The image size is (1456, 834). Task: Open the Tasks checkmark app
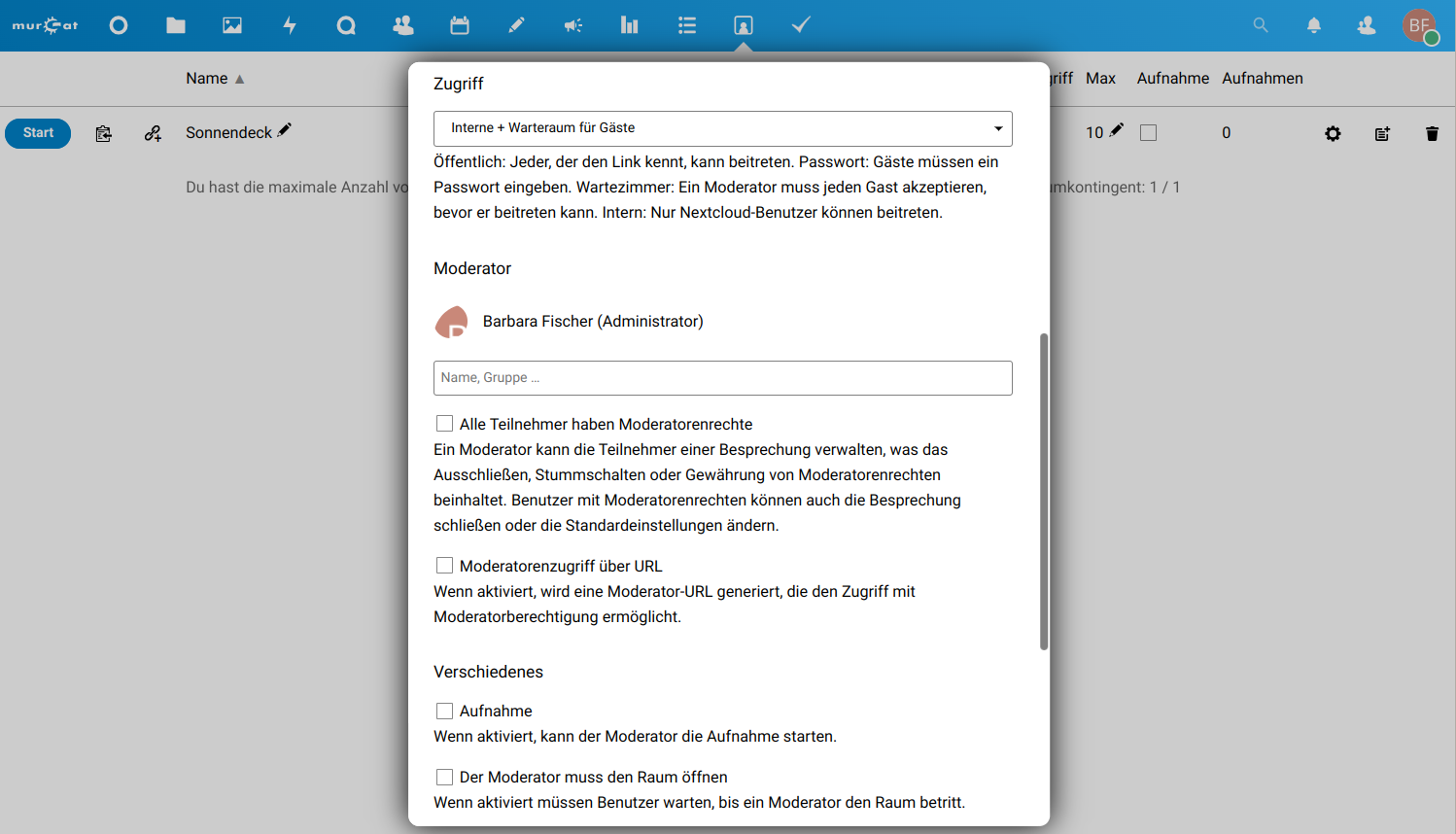point(801,25)
